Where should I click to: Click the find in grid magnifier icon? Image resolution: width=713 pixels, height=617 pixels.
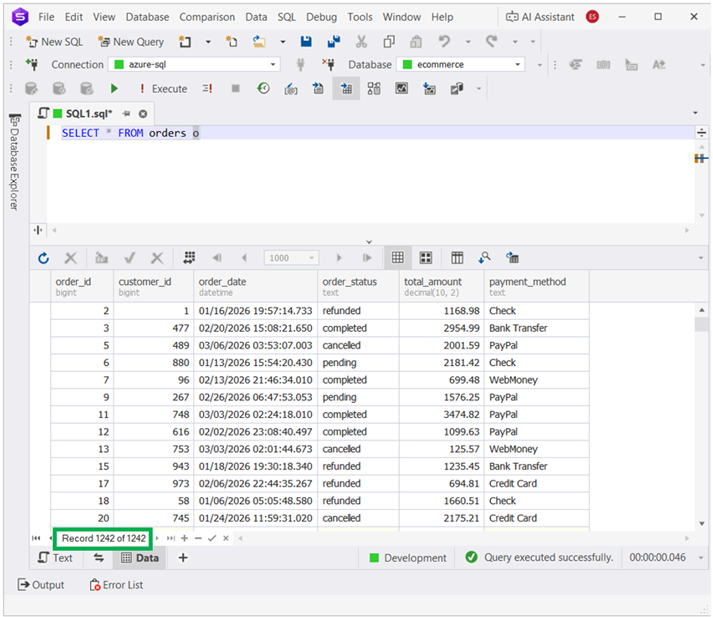click(x=485, y=258)
